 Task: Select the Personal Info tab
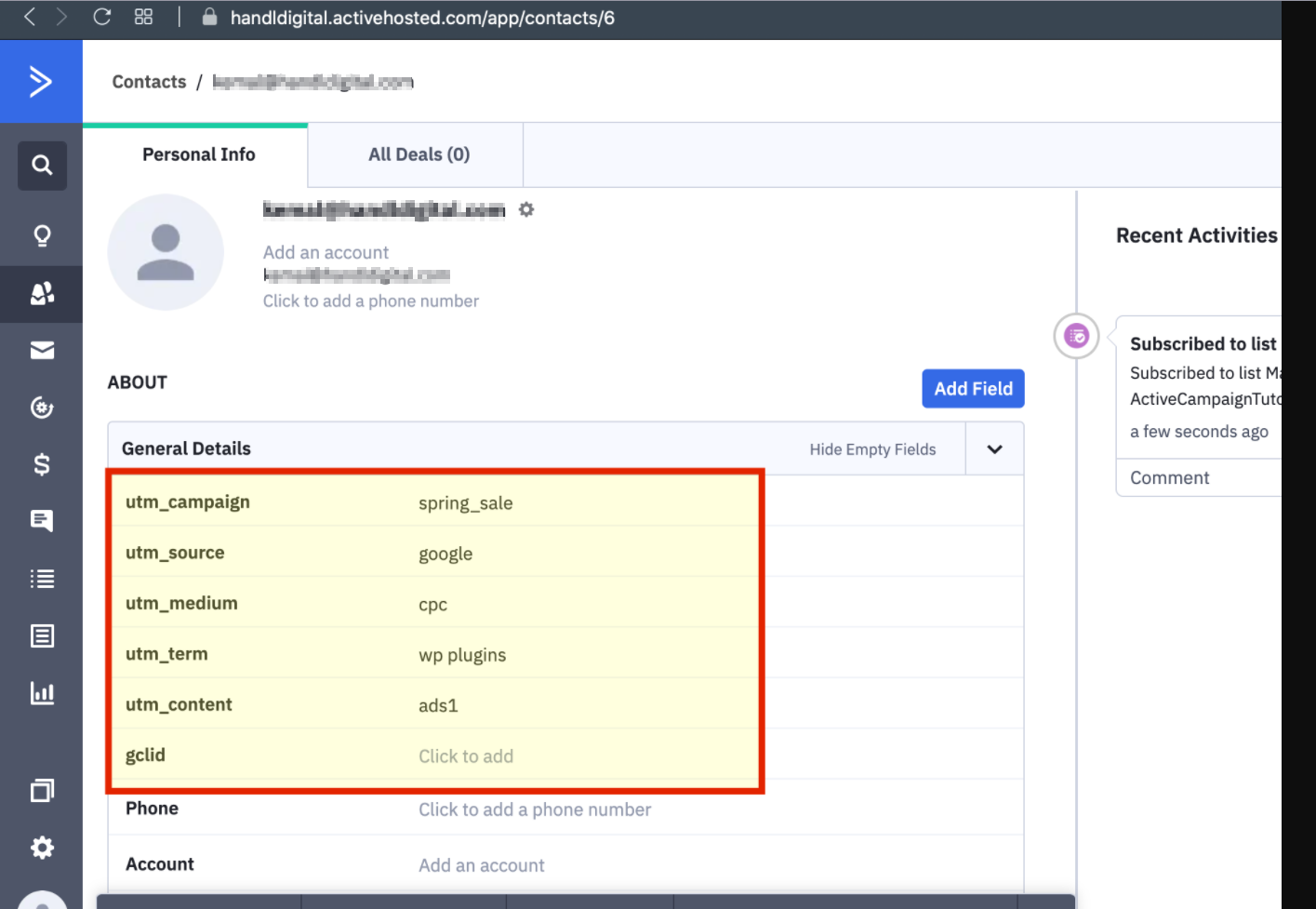coord(198,155)
